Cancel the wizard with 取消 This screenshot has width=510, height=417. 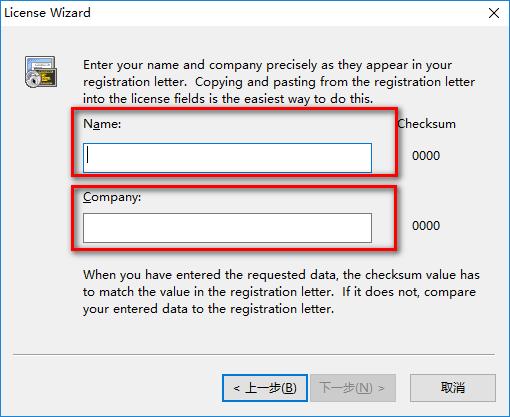[453, 388]
